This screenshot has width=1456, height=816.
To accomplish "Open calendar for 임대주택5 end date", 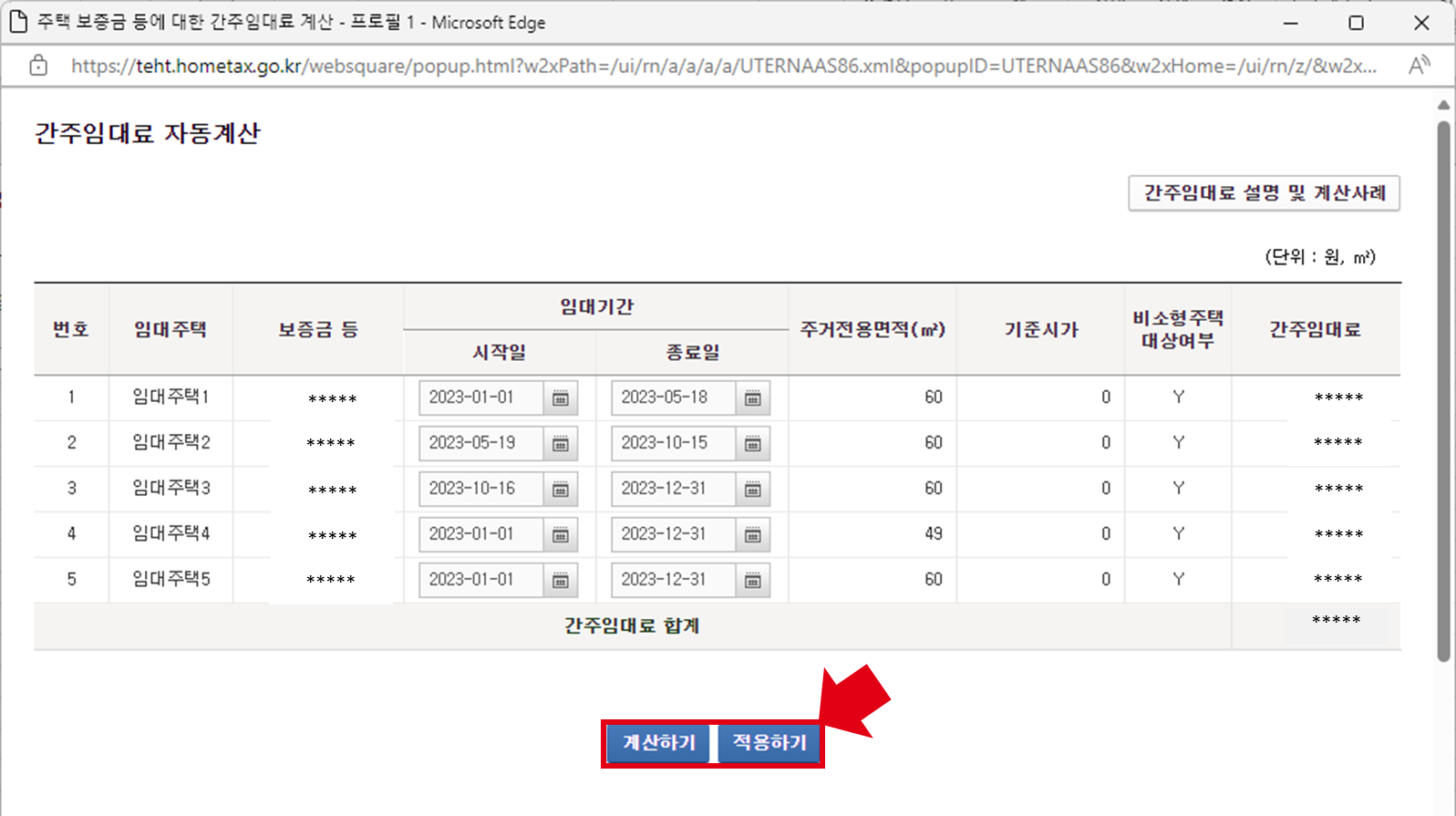I will pyautogui.click(x=753, y=581).
